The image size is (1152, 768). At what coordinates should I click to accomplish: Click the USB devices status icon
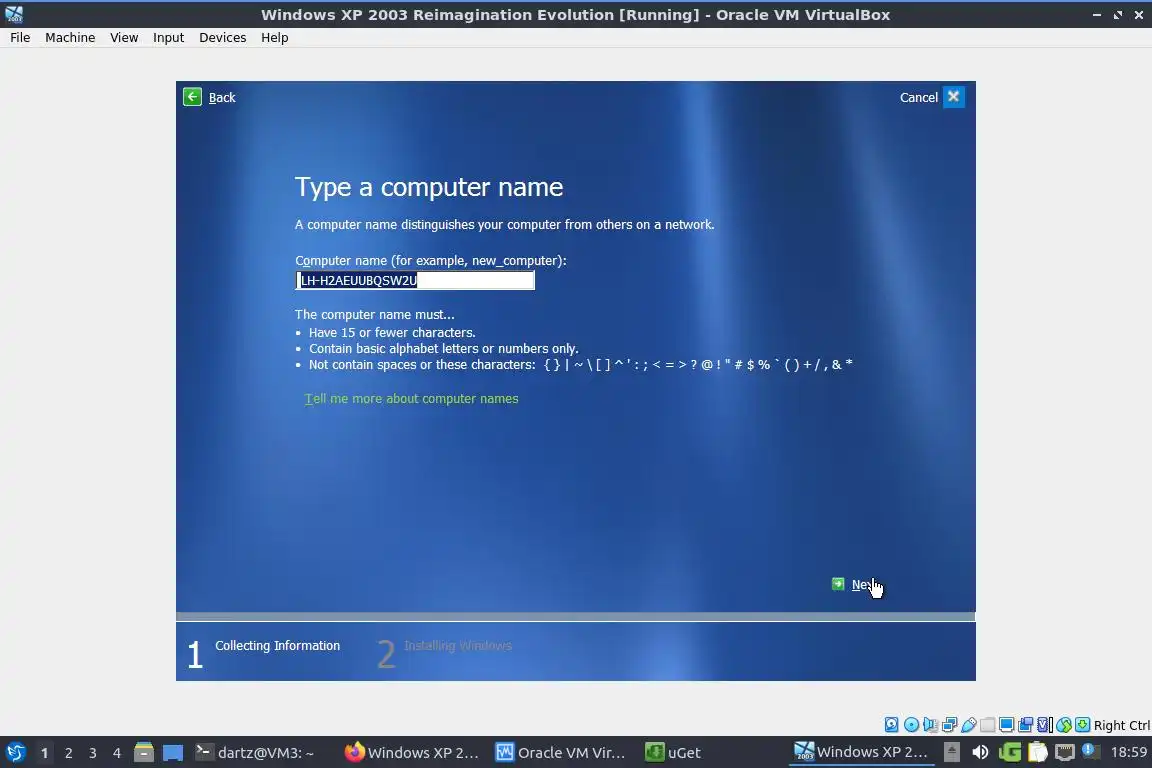(968, 725)
